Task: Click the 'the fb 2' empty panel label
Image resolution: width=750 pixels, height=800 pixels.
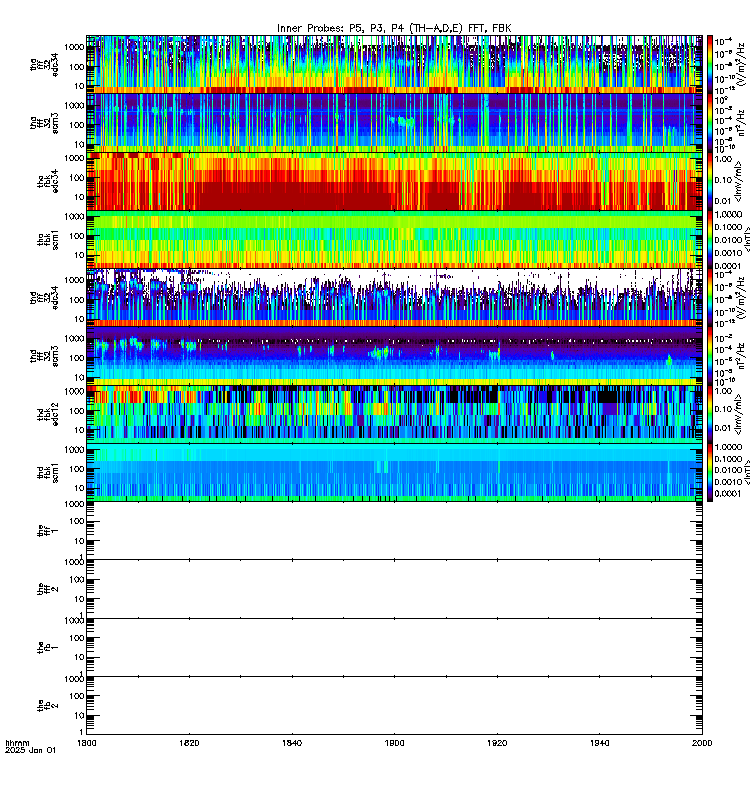Action: point(48,706)
